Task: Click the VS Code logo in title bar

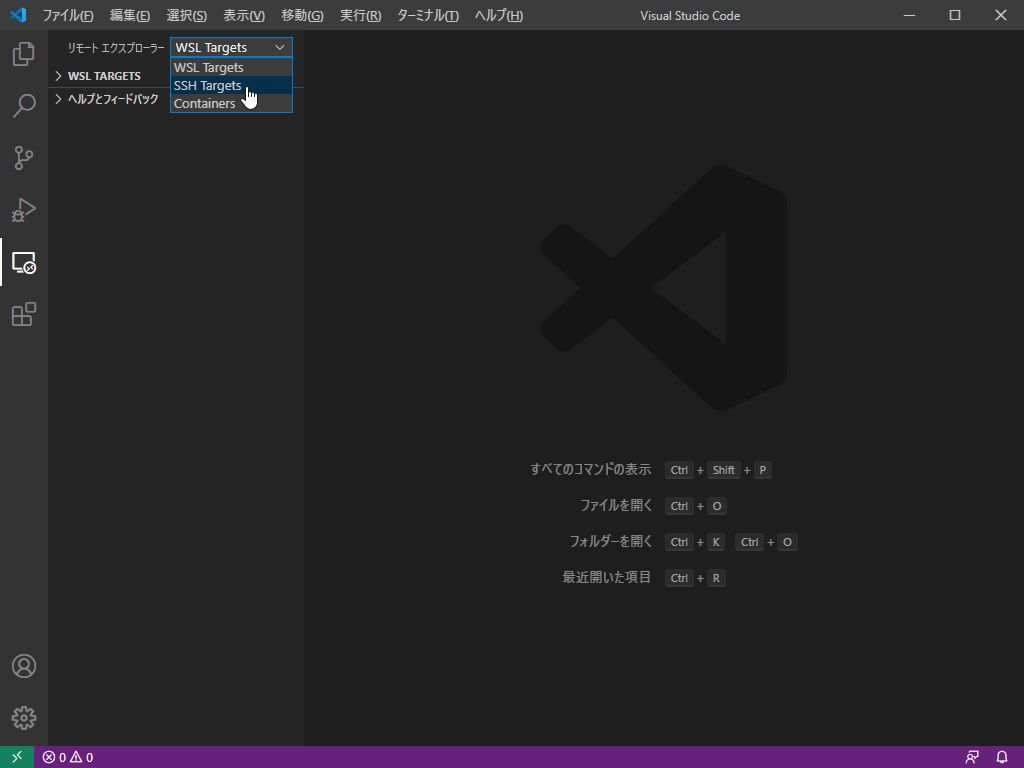Action: tap(18, 15)
